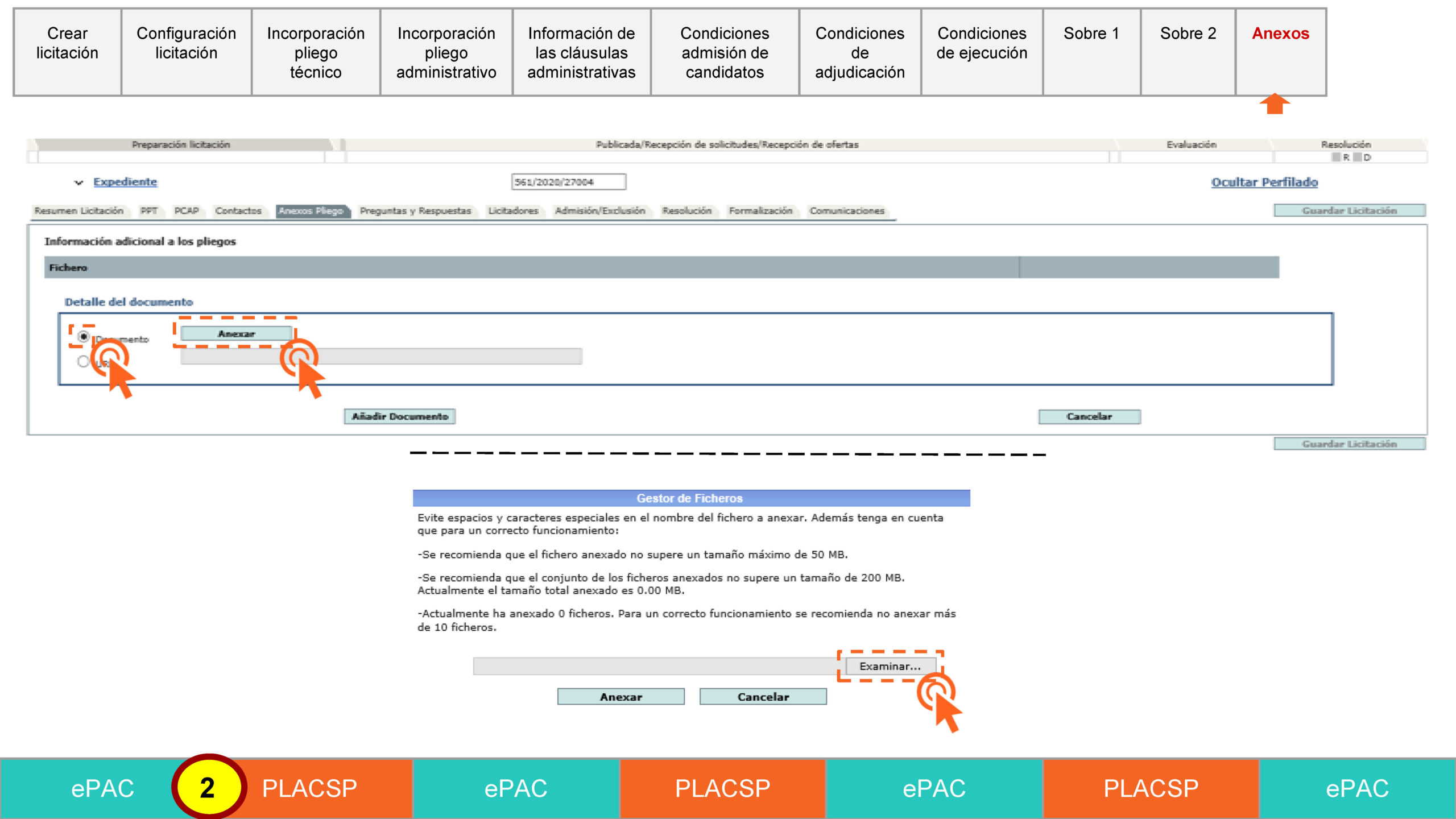Click the Sobre 2 step box
The width and height of the screenshot is (1456, 819).
pyautogui.click(x=1188, y=52)
